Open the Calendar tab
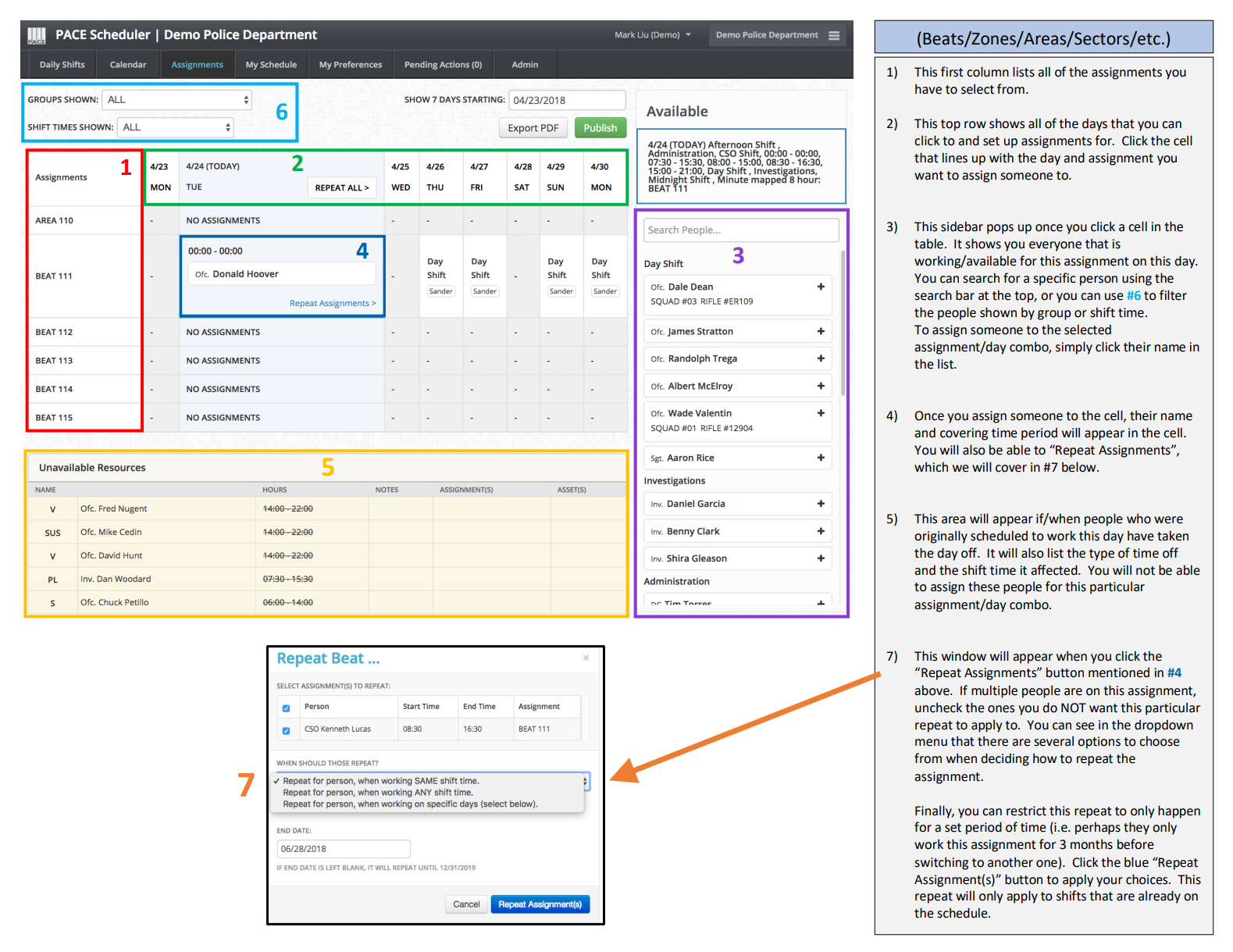 [x=128, y=65]
